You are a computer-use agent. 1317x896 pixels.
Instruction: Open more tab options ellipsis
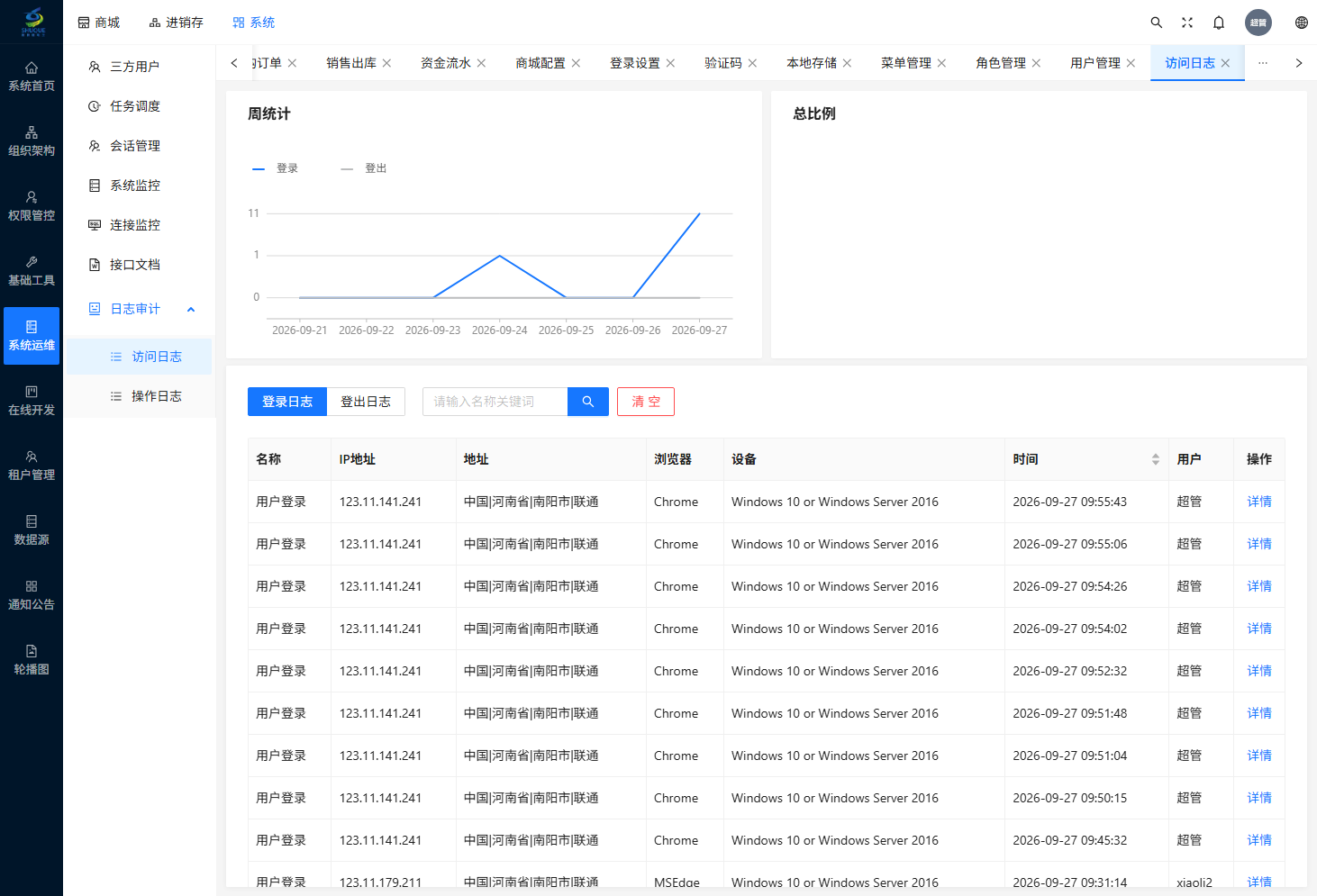coord(1263,63)
